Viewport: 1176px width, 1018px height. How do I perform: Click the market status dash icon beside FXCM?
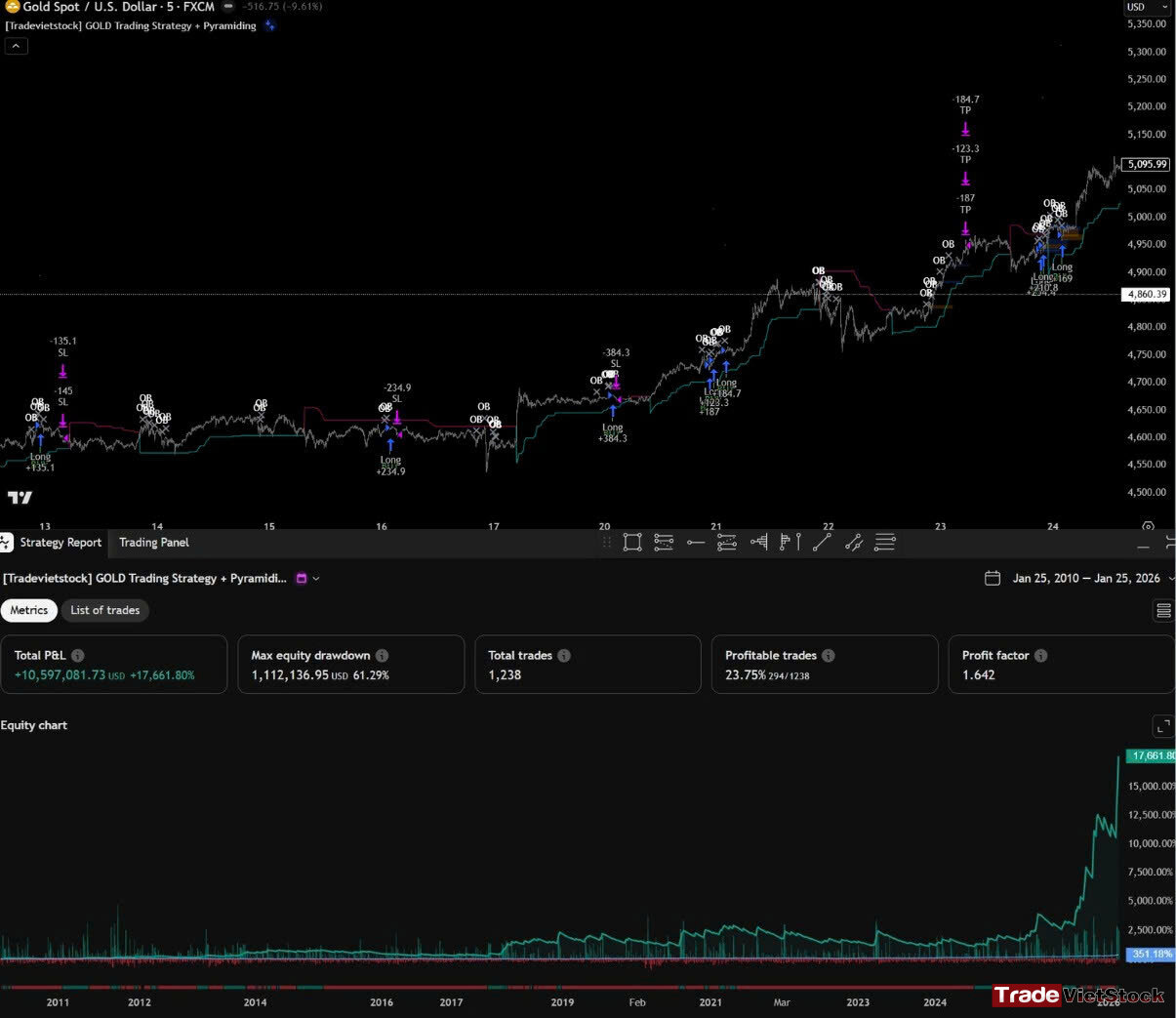pos(228,6)
